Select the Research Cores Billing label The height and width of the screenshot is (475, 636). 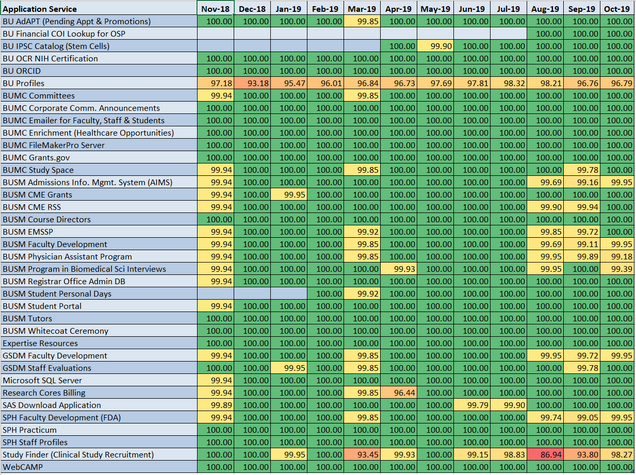tap(99, 393)
